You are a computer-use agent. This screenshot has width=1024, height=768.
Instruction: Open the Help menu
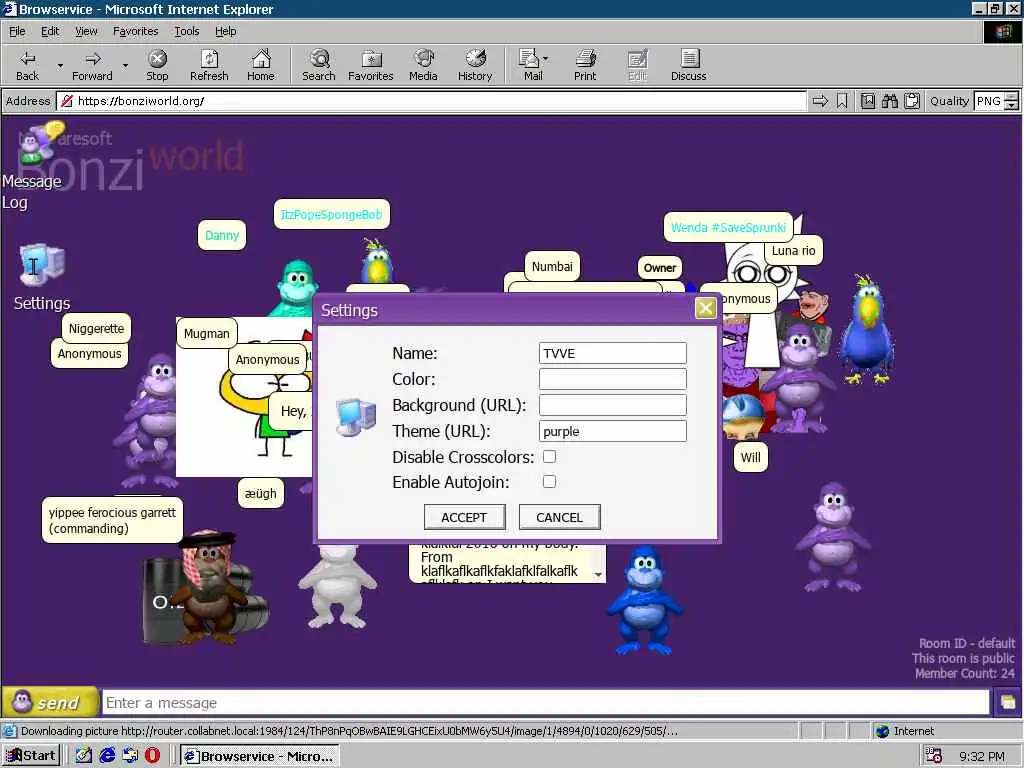pos(225,31)
